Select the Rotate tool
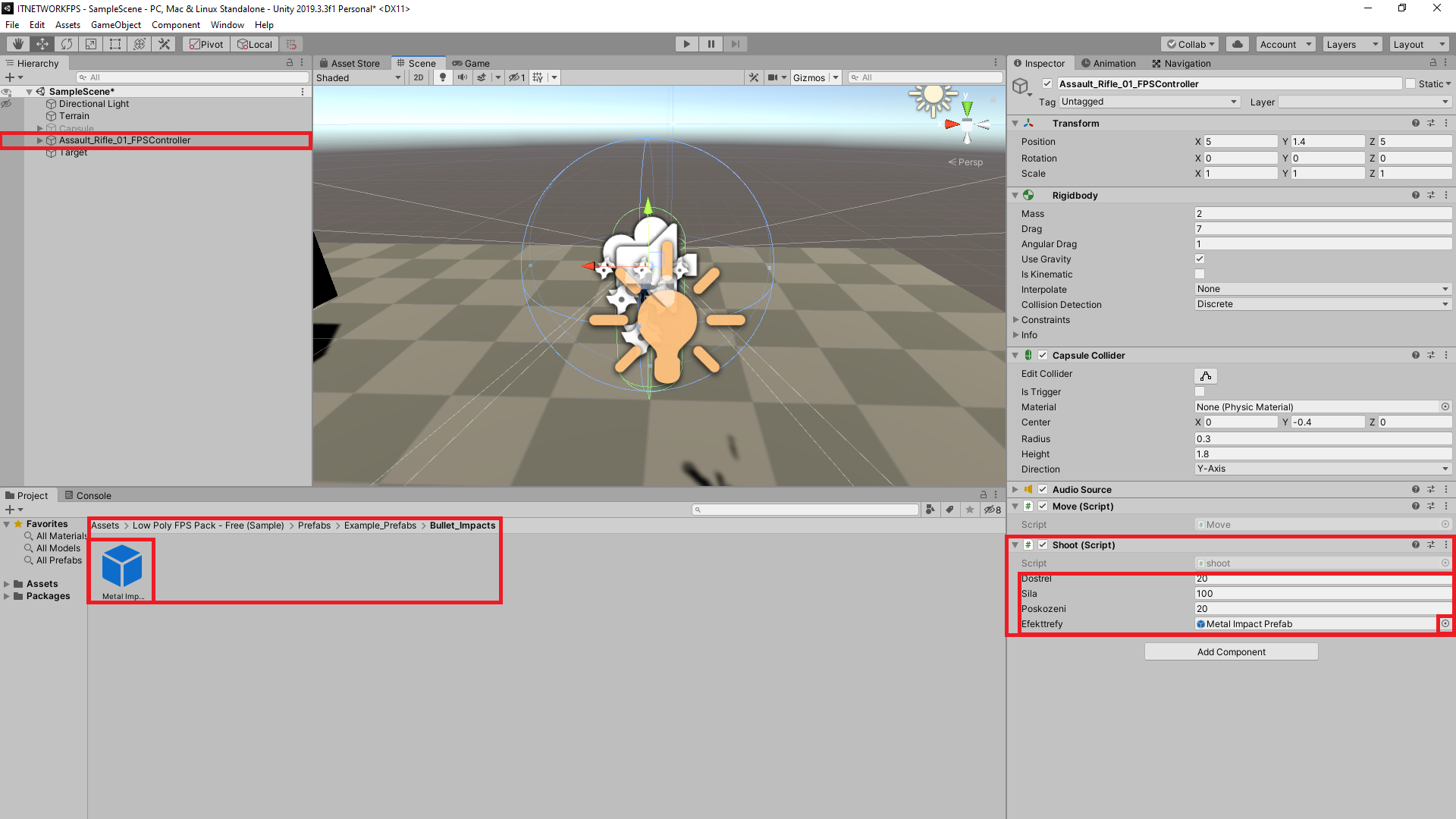This screenshot has height=819, width=1456. coord(66,43)
